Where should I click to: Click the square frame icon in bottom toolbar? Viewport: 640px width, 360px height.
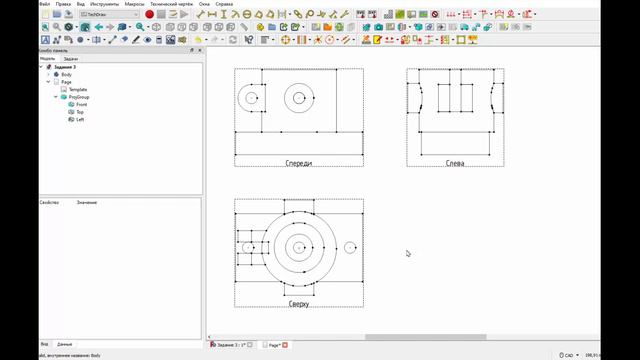[x=461, y=40]
